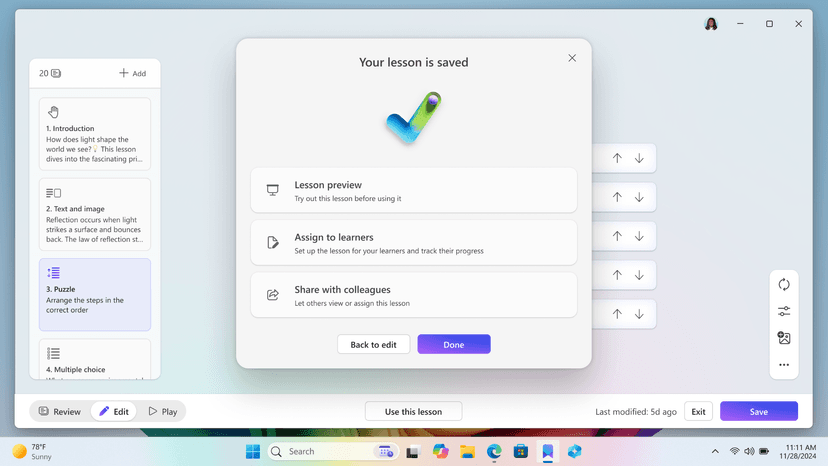Viewport: 828px width, 466px height.
Task: Move first puzzle step down
Action: tap(639, 158)
